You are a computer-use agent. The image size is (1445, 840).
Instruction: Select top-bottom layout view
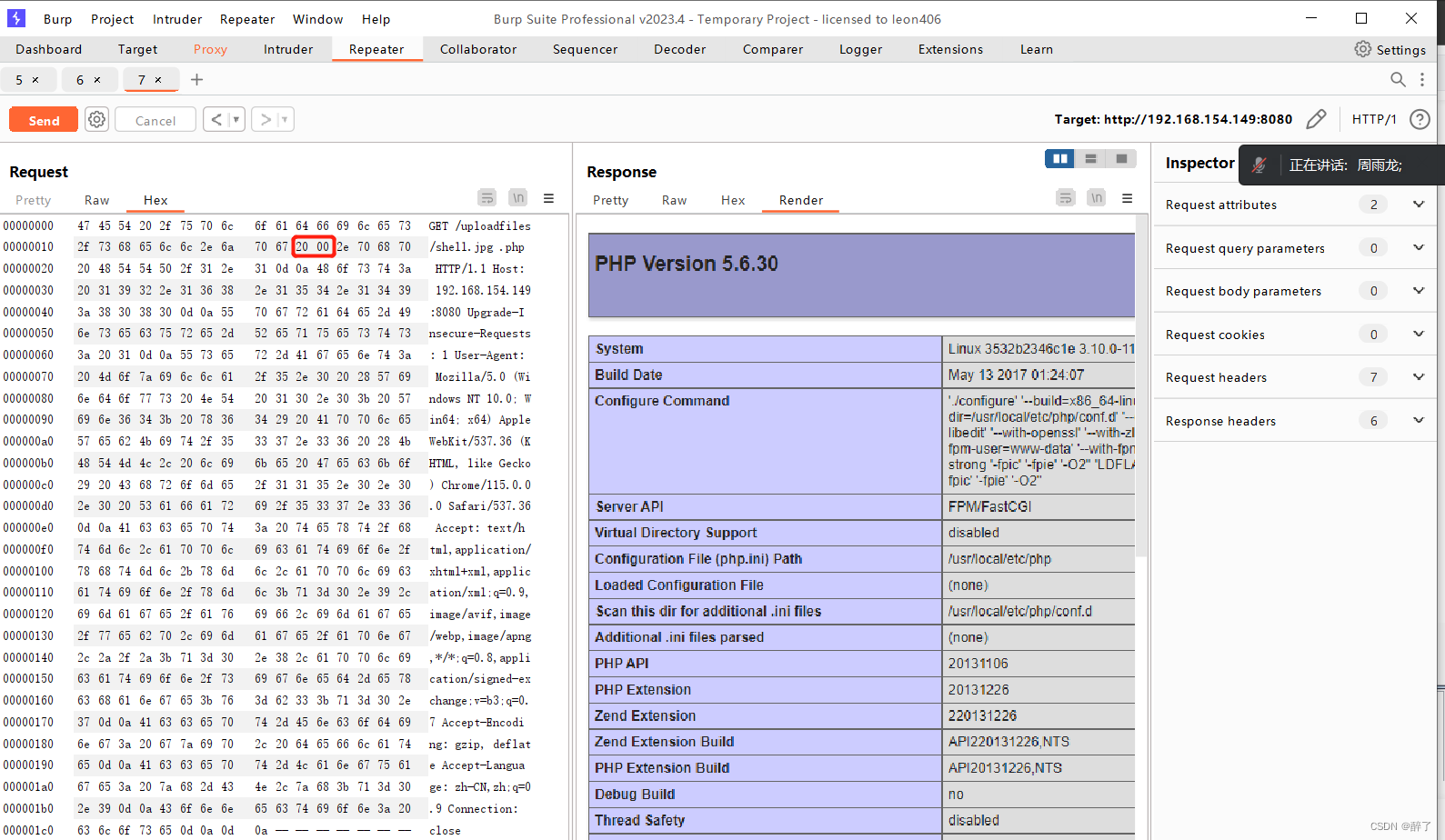(1090, 159)
